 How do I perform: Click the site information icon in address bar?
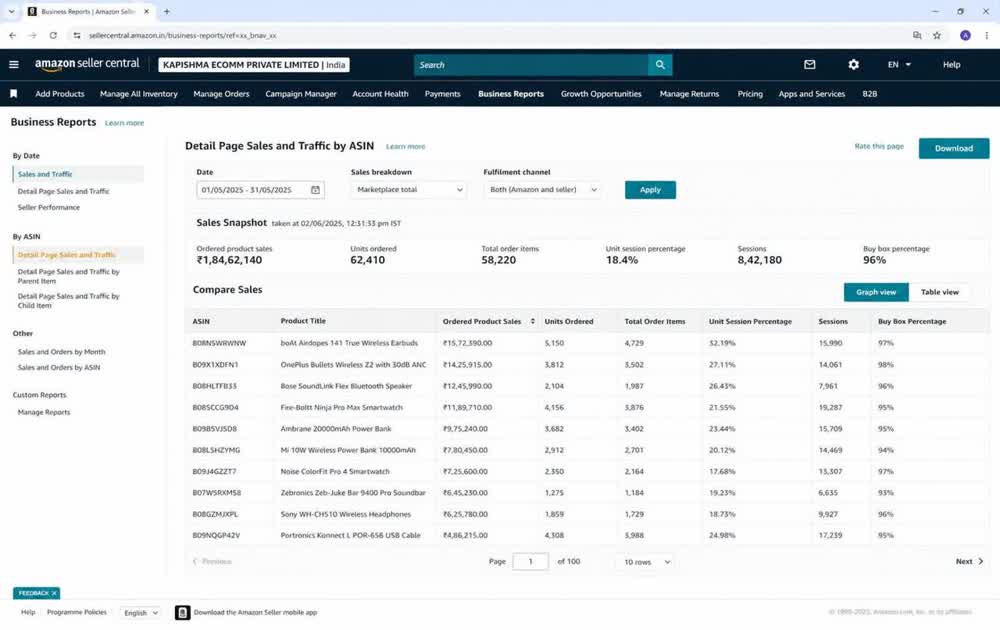pos(77,36)
